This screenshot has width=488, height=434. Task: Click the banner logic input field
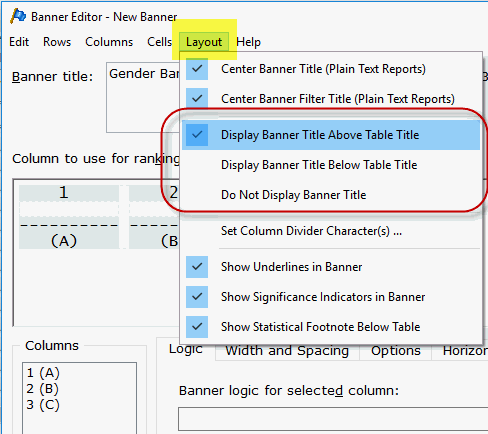(333, 419)
